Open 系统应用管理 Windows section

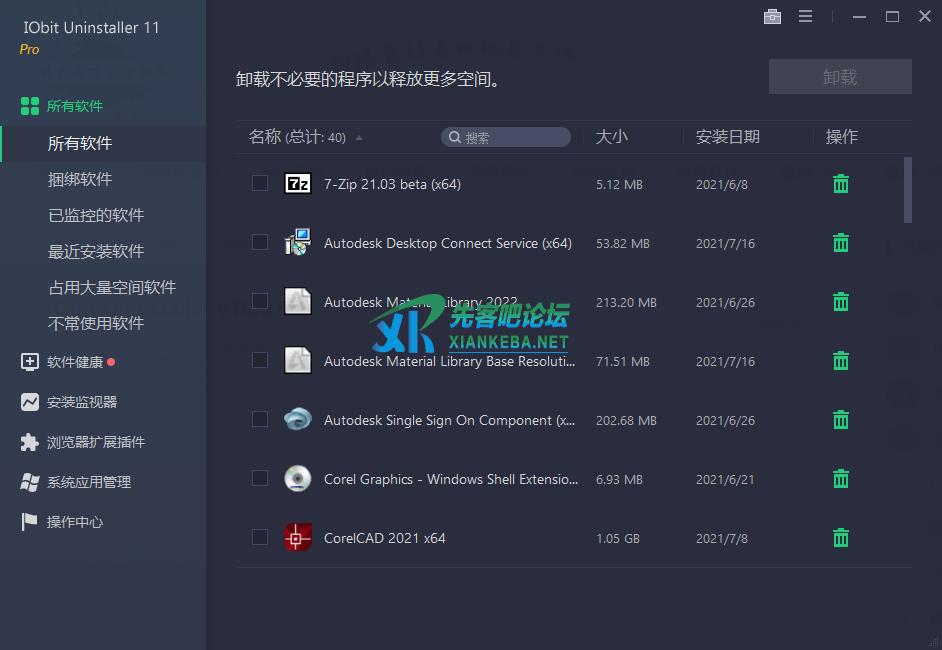[x=30, y=482]
